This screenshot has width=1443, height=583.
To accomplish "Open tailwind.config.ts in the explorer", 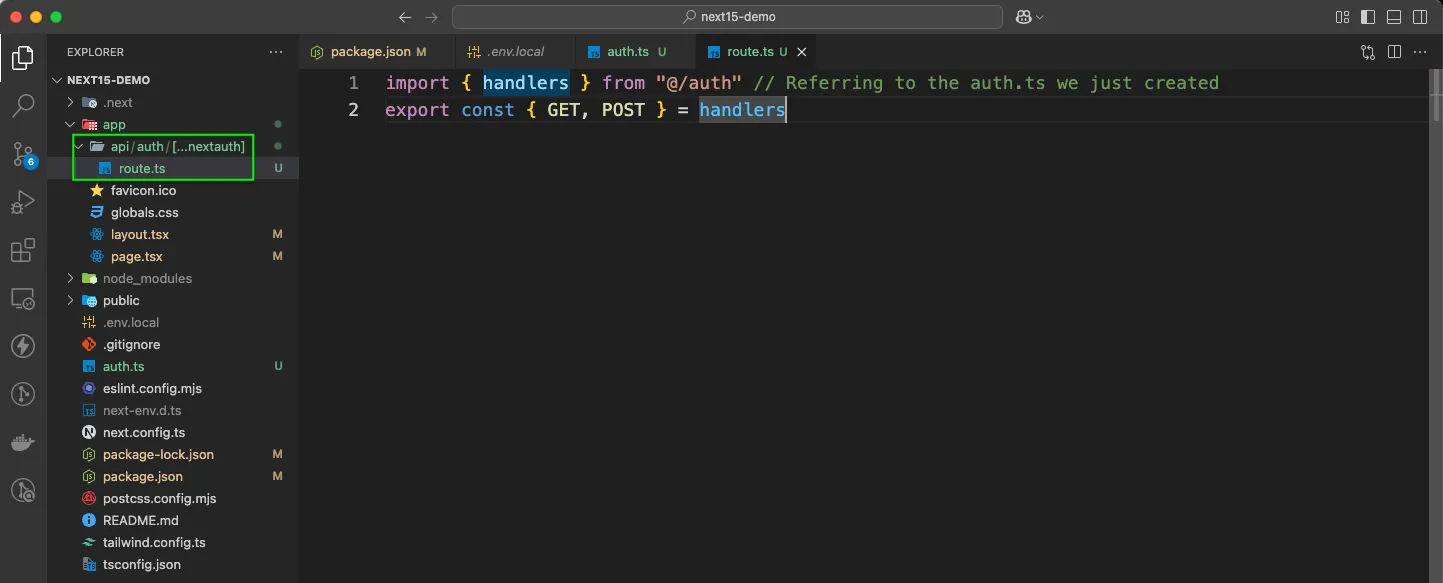I will 154,542.
